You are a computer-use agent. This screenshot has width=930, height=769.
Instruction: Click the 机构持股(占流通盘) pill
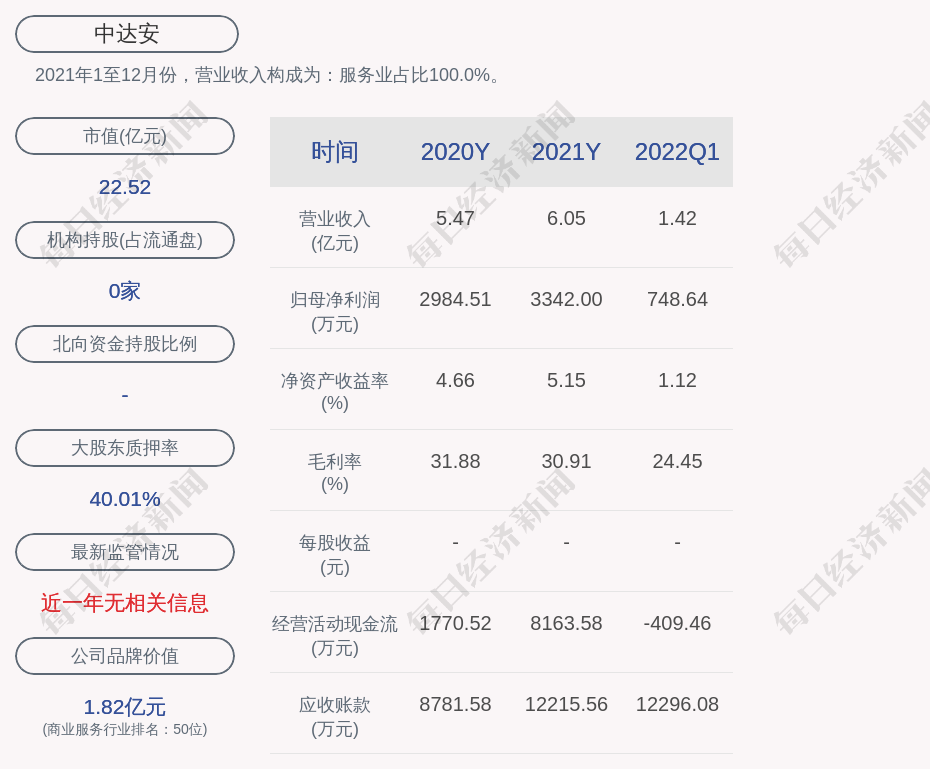click(x=125, y=240)
